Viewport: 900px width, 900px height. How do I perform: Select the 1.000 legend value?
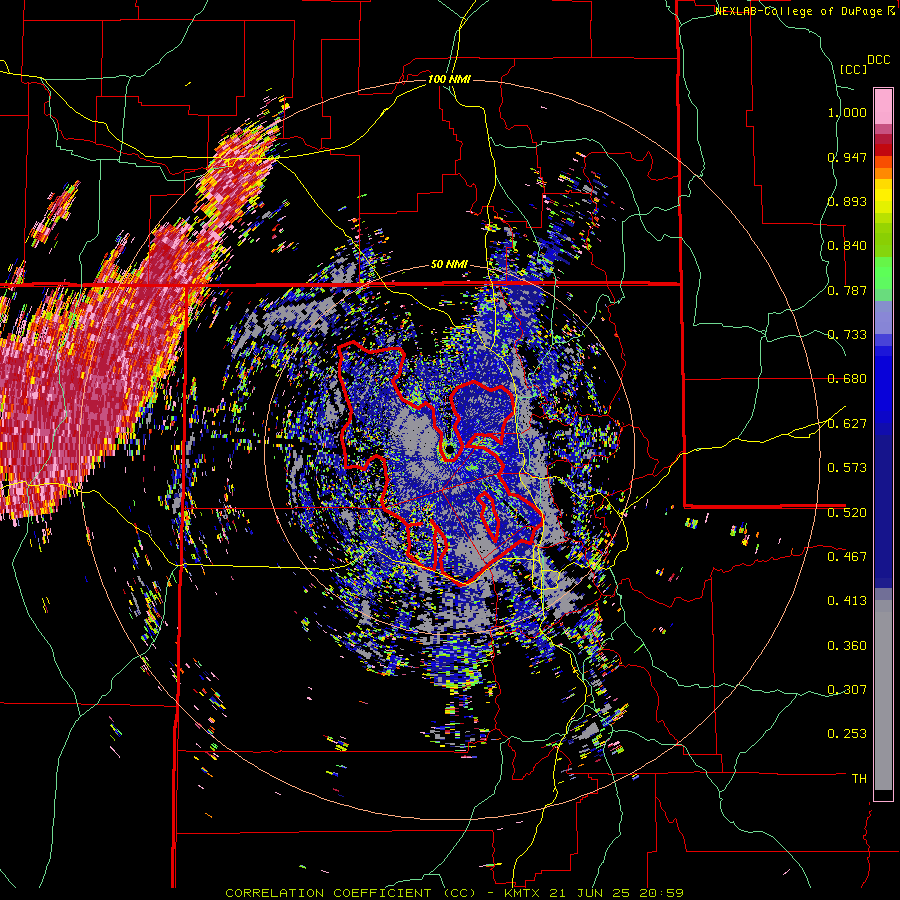click(x=847, y=112)
